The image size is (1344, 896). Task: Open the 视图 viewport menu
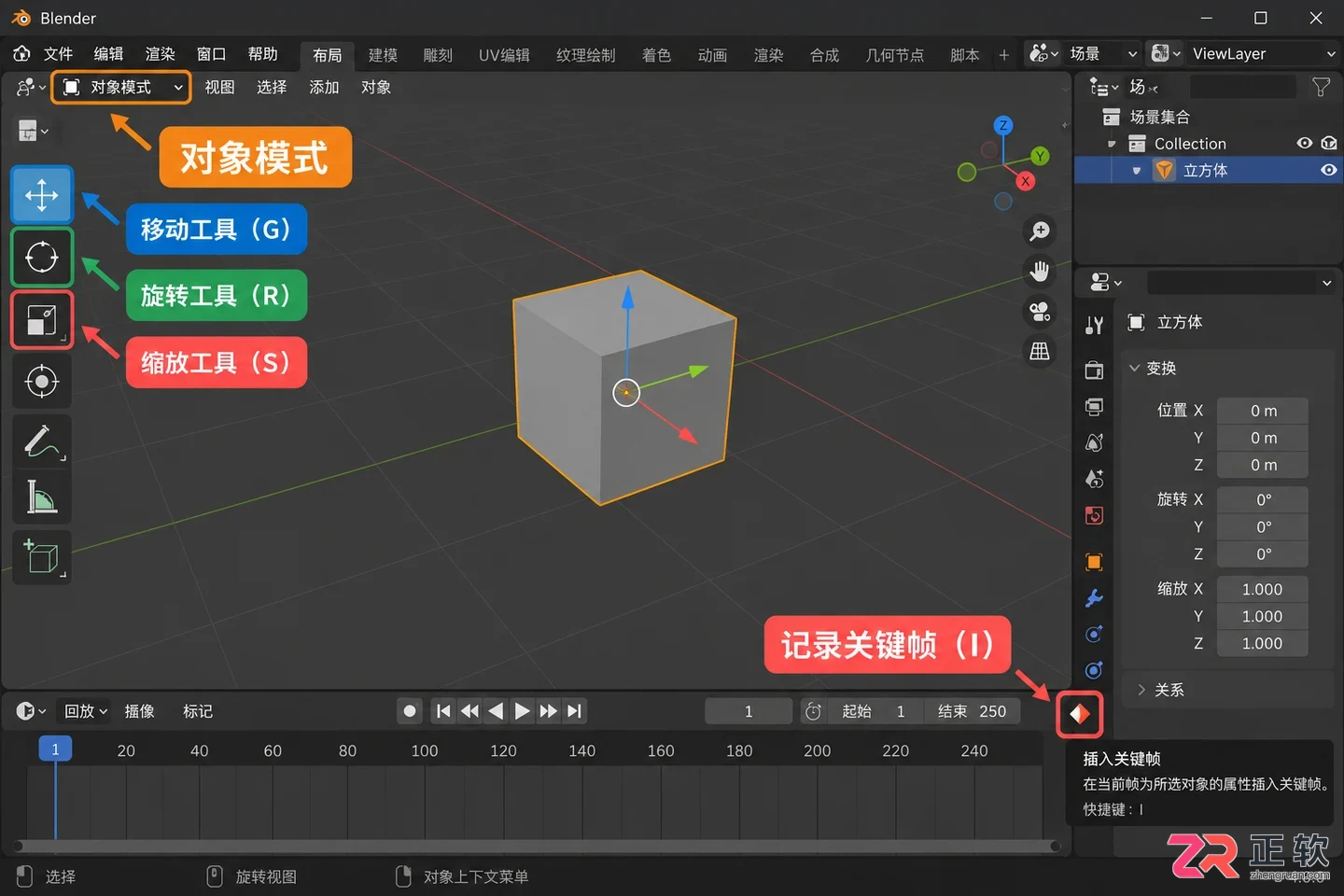coord(219,87)
